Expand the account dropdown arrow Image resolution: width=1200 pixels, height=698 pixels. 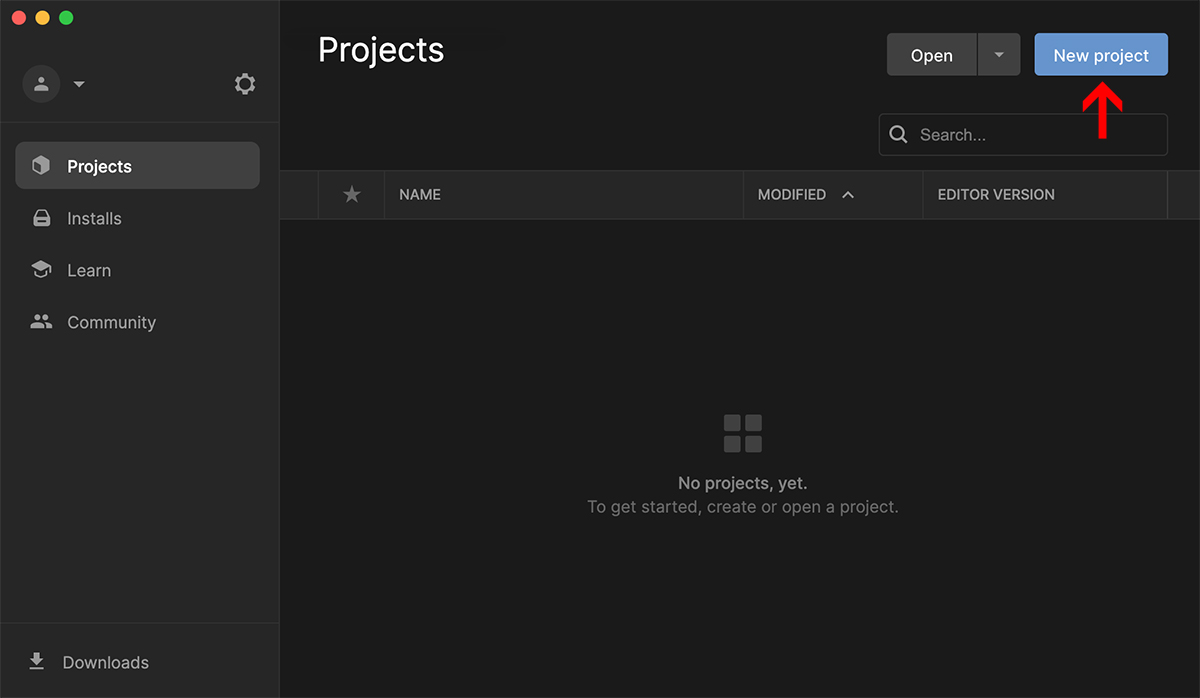tap(79, 84)
